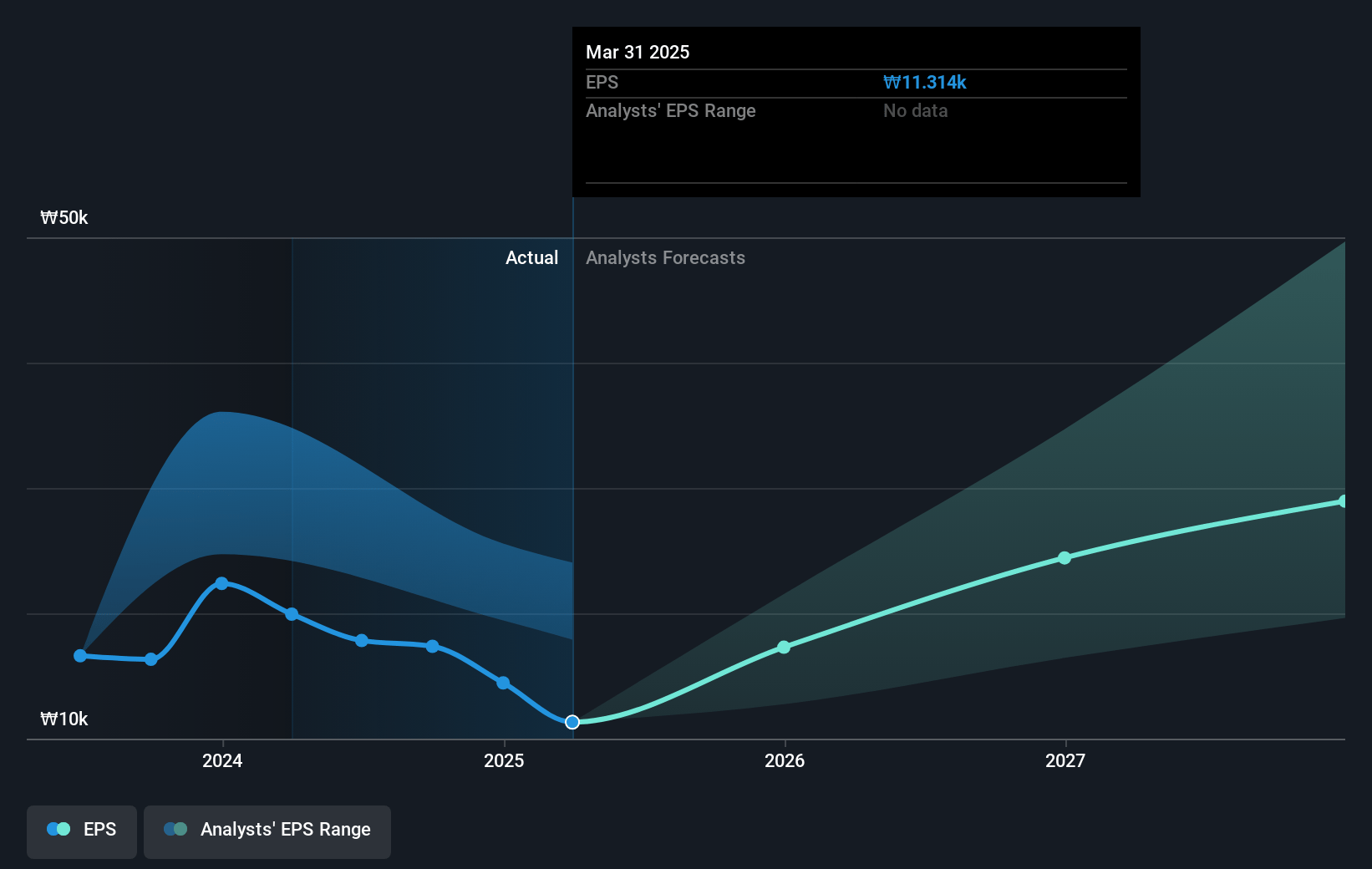1372x869 pixels.
Task: Click the 2024 x-axis label
Action: point(222,760)
